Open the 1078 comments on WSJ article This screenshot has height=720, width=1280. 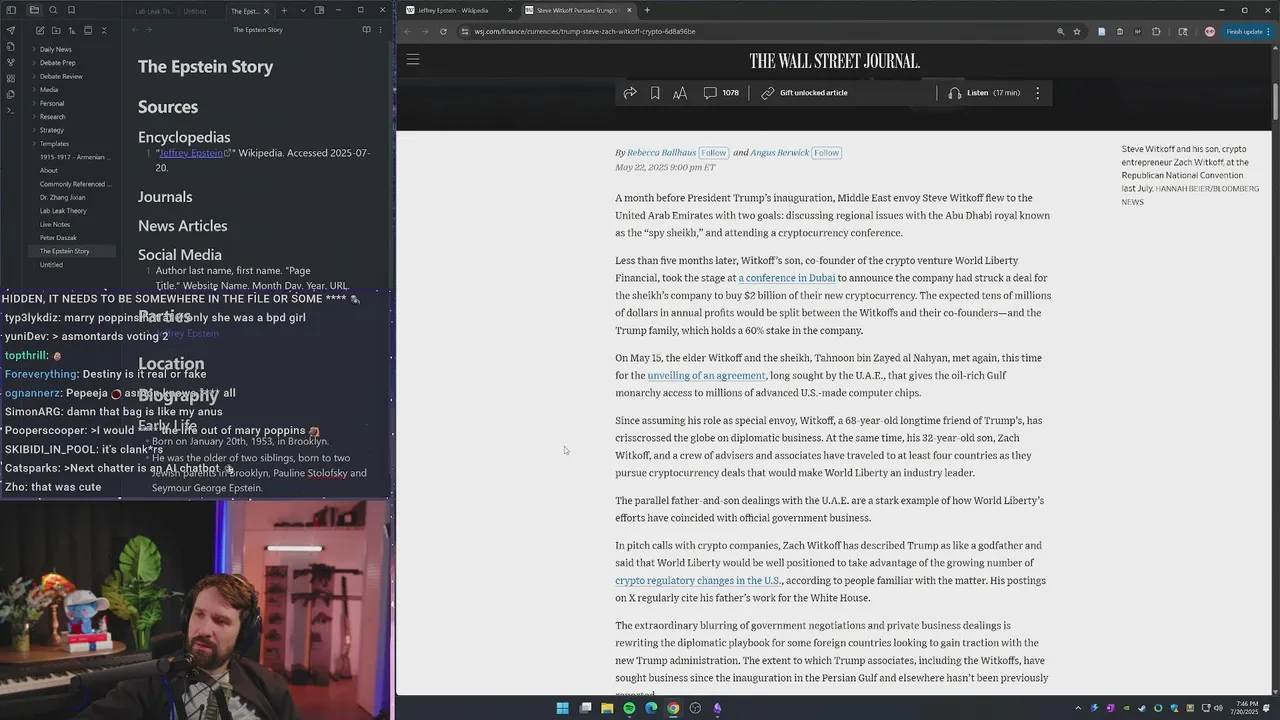[x=721, y=93]
